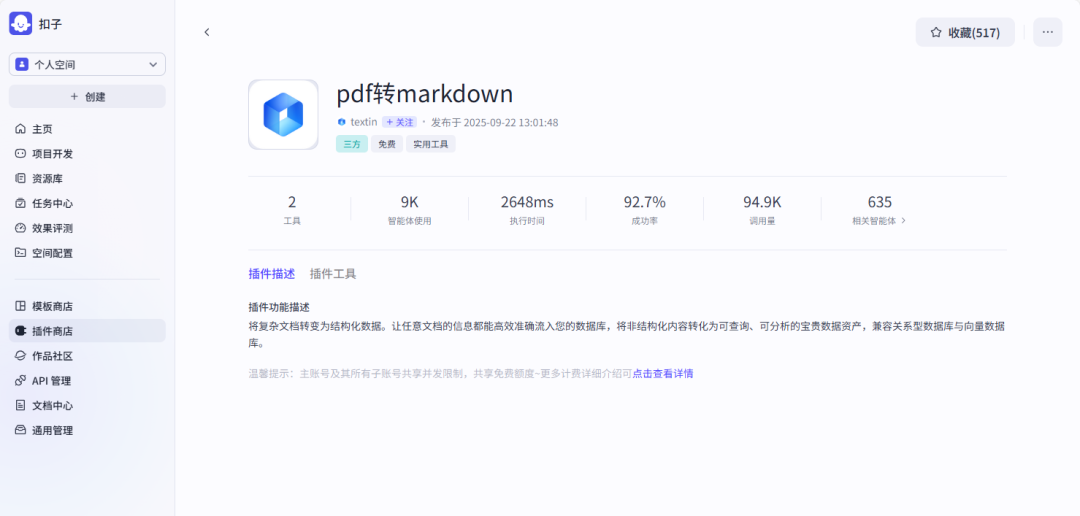Screen dimensions: 1080x516
Task: Click the 点击查看详情 link
Action: click(x=663, y=373)
